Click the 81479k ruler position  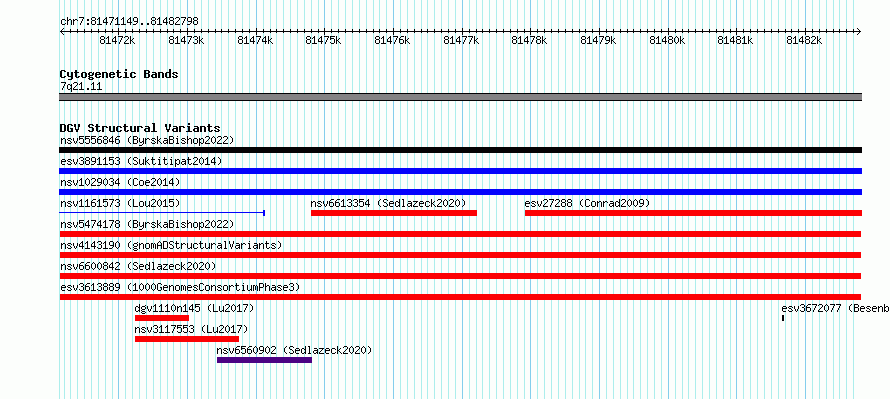598,40
